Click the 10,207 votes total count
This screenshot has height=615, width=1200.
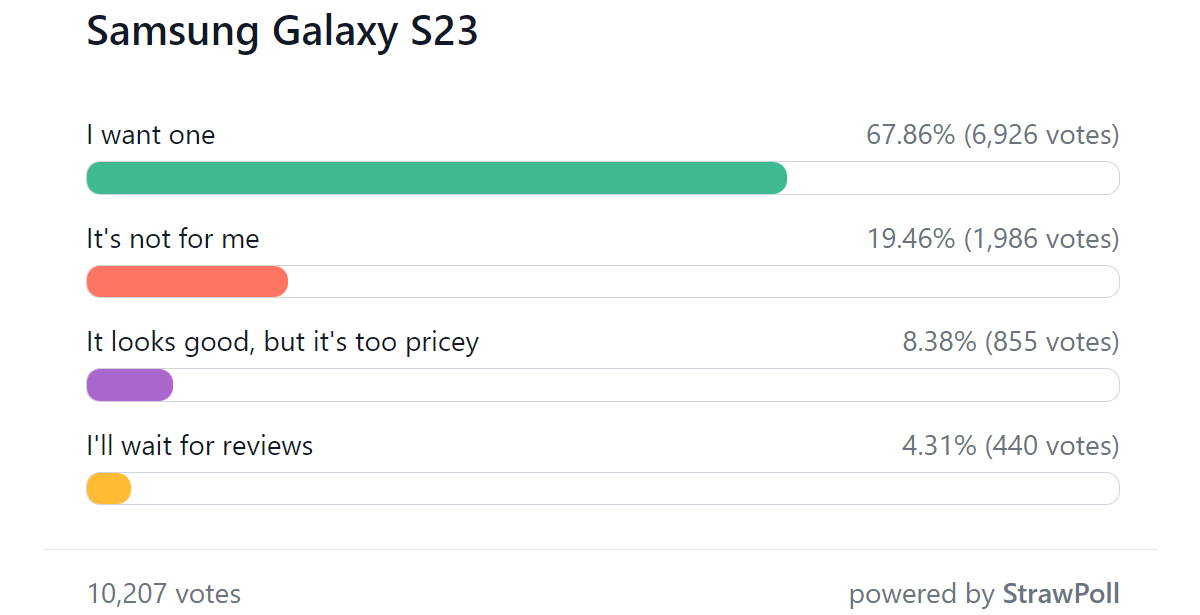coord(164,594)
